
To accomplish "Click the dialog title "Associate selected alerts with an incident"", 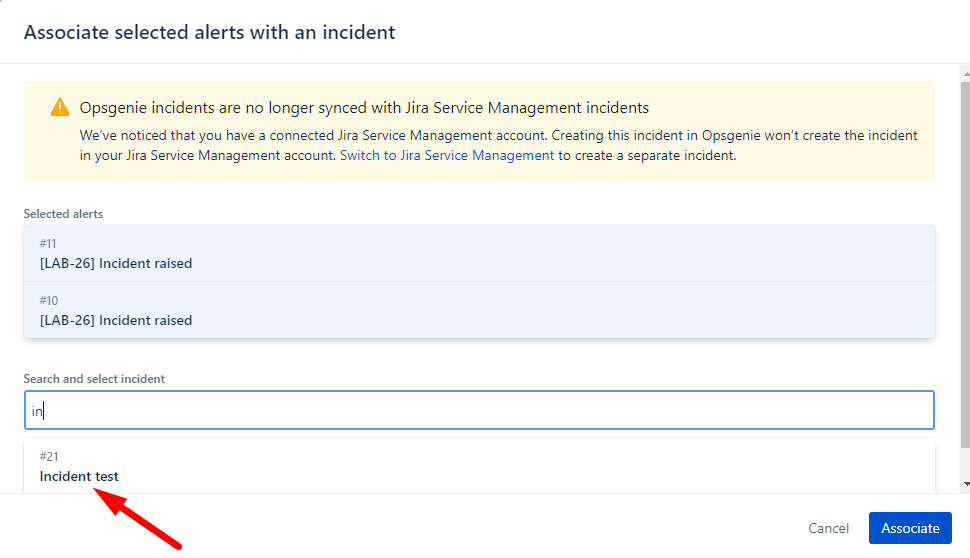I will coord(209,32).
